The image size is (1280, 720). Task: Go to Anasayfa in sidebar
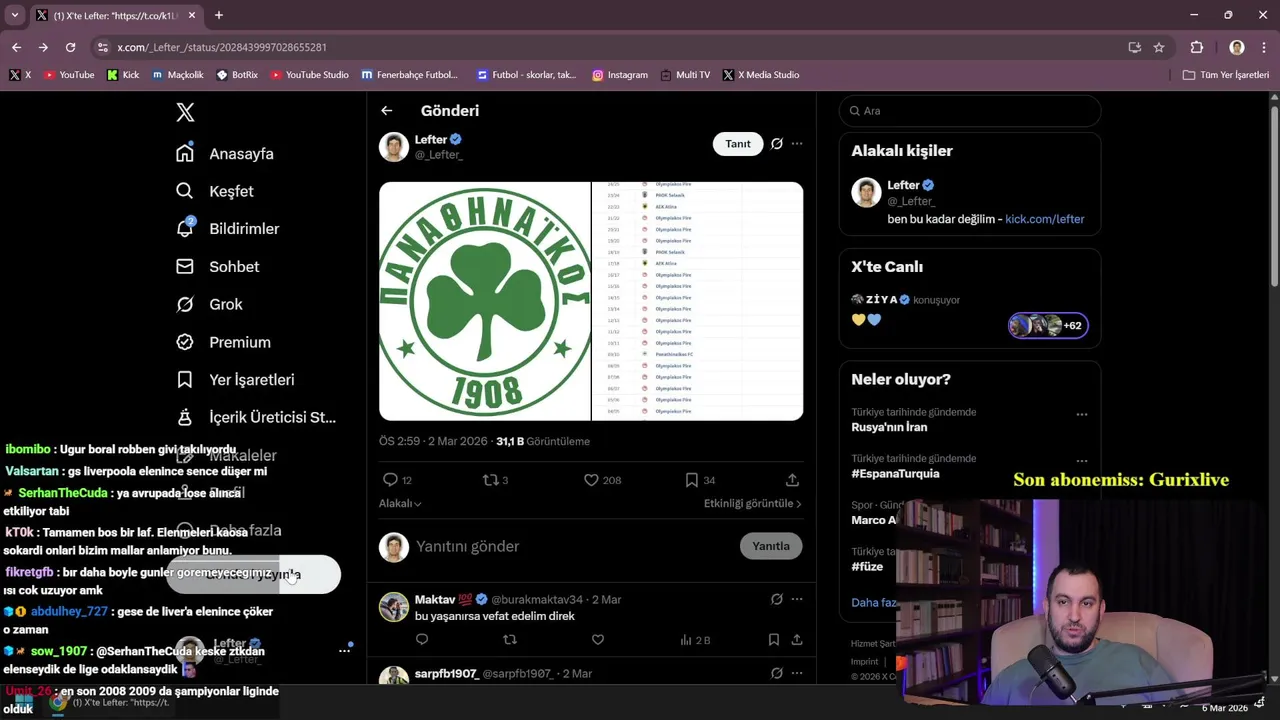[x=225, y=153]
